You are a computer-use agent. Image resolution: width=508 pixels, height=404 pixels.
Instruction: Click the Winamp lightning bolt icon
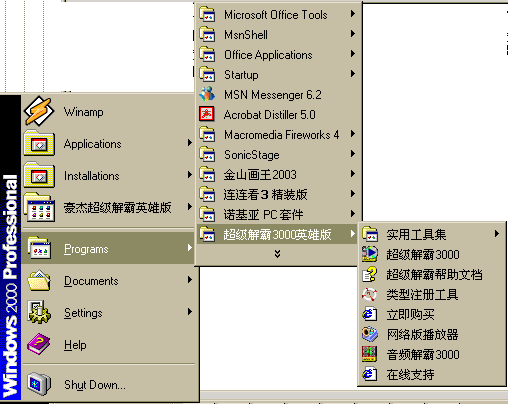point(39,111)
